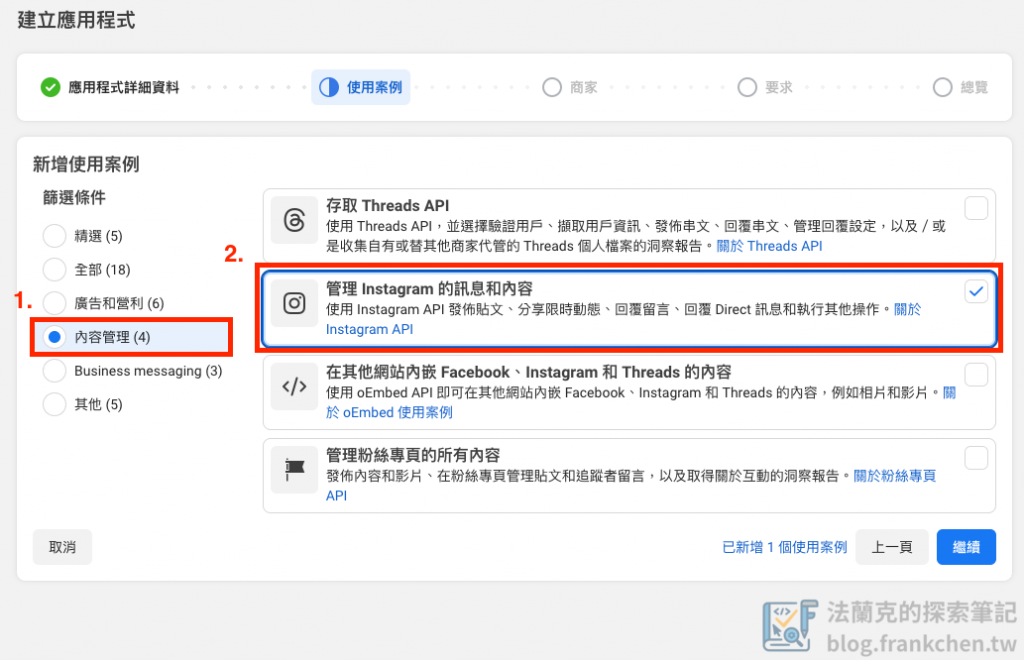Screen dimensions: 1024x660
Task: Open the 使用案例 step tab
Action: [360, 87]
